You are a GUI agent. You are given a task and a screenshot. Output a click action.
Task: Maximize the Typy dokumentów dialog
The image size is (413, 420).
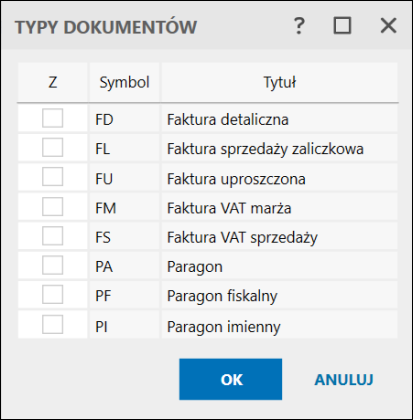tap(342, 26)
